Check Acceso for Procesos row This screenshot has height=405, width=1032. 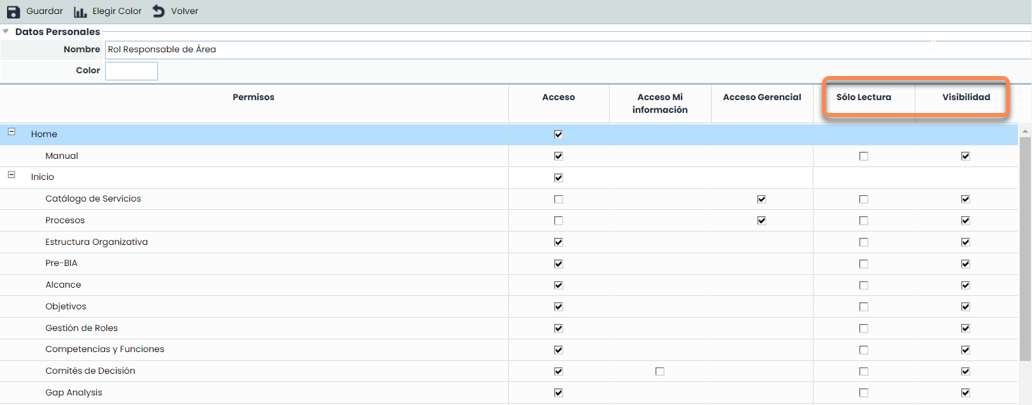[x=558, y=220]
